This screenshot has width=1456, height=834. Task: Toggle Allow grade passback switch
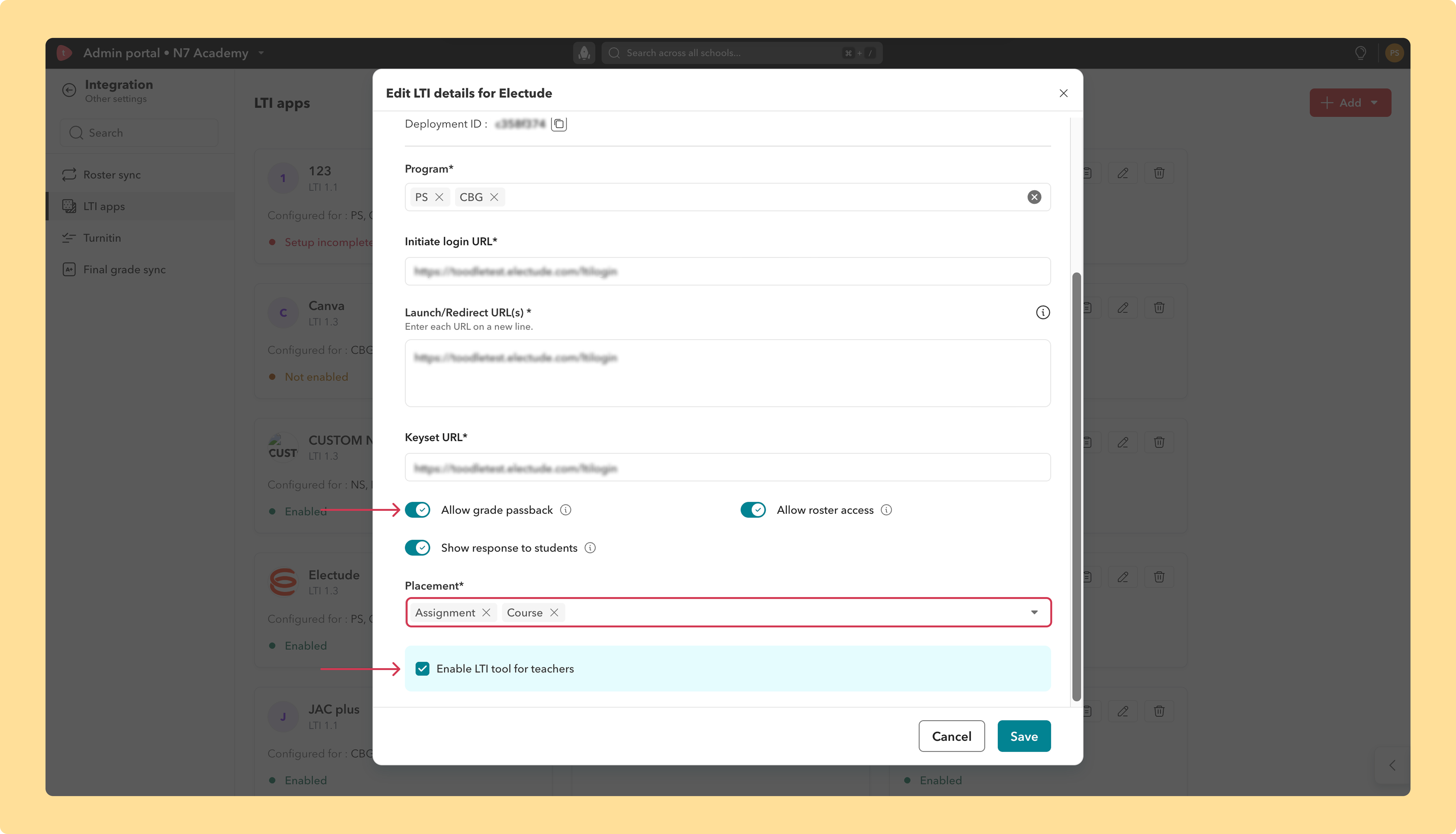click(418, 510)
